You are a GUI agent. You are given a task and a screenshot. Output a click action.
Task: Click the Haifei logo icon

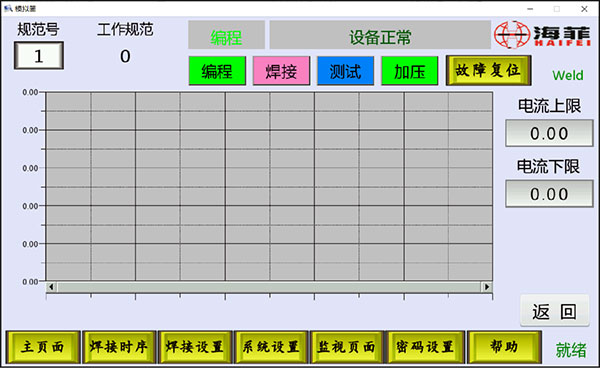[512, 35]
